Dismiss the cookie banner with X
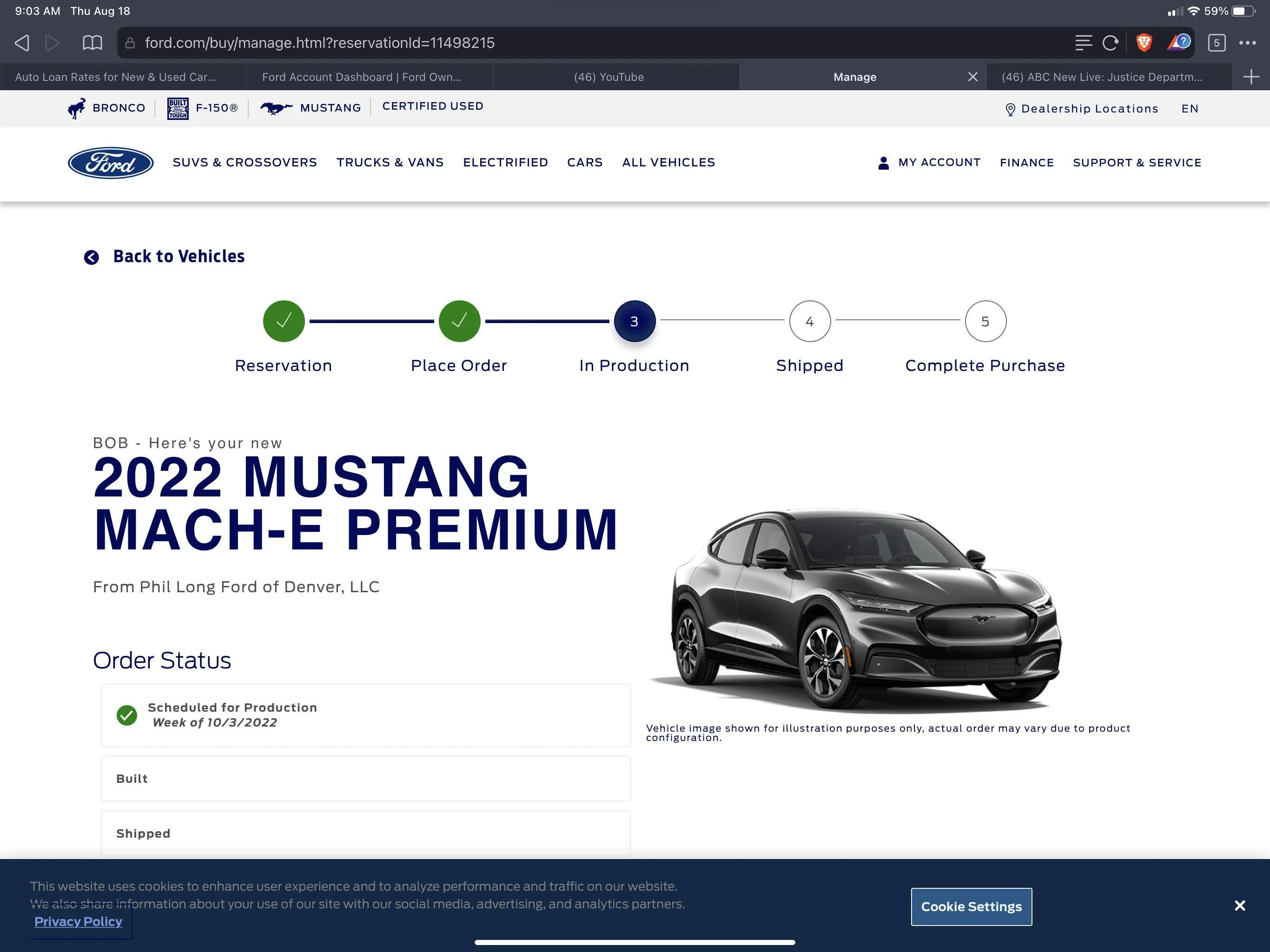 click(1240, 906)
